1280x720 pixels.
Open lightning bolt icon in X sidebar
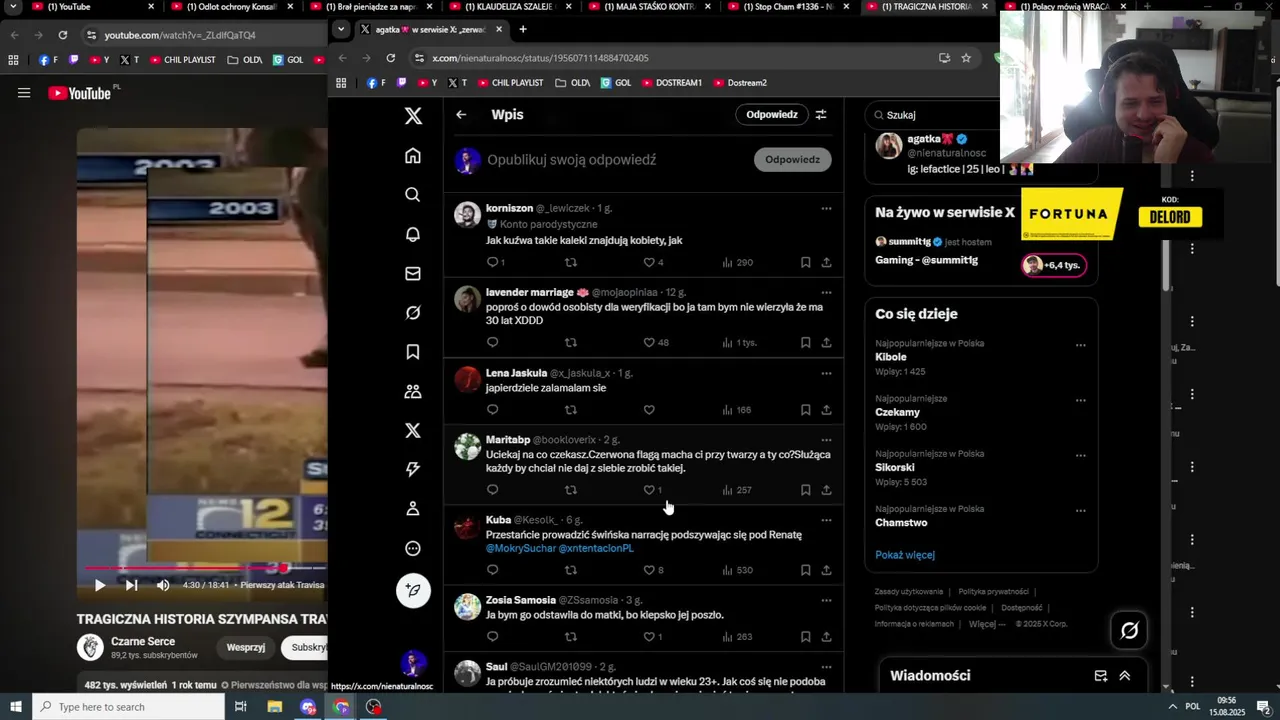pos(413,470)
